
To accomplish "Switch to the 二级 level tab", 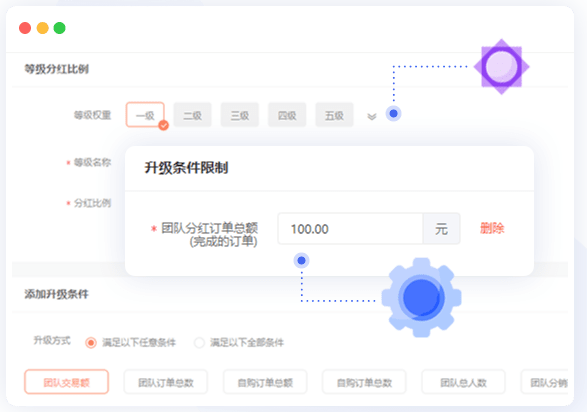I will click(192, 115).
